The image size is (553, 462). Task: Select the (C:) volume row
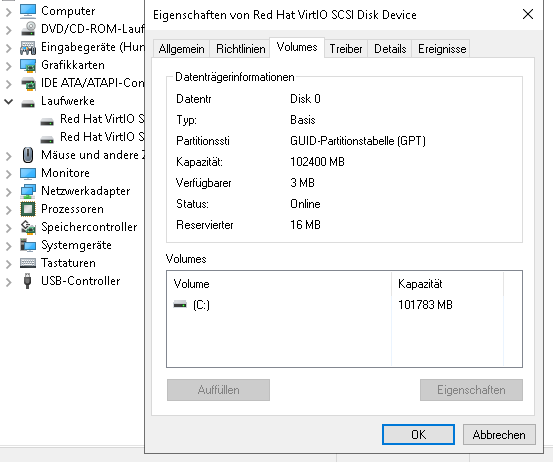(x=344, y=305)
